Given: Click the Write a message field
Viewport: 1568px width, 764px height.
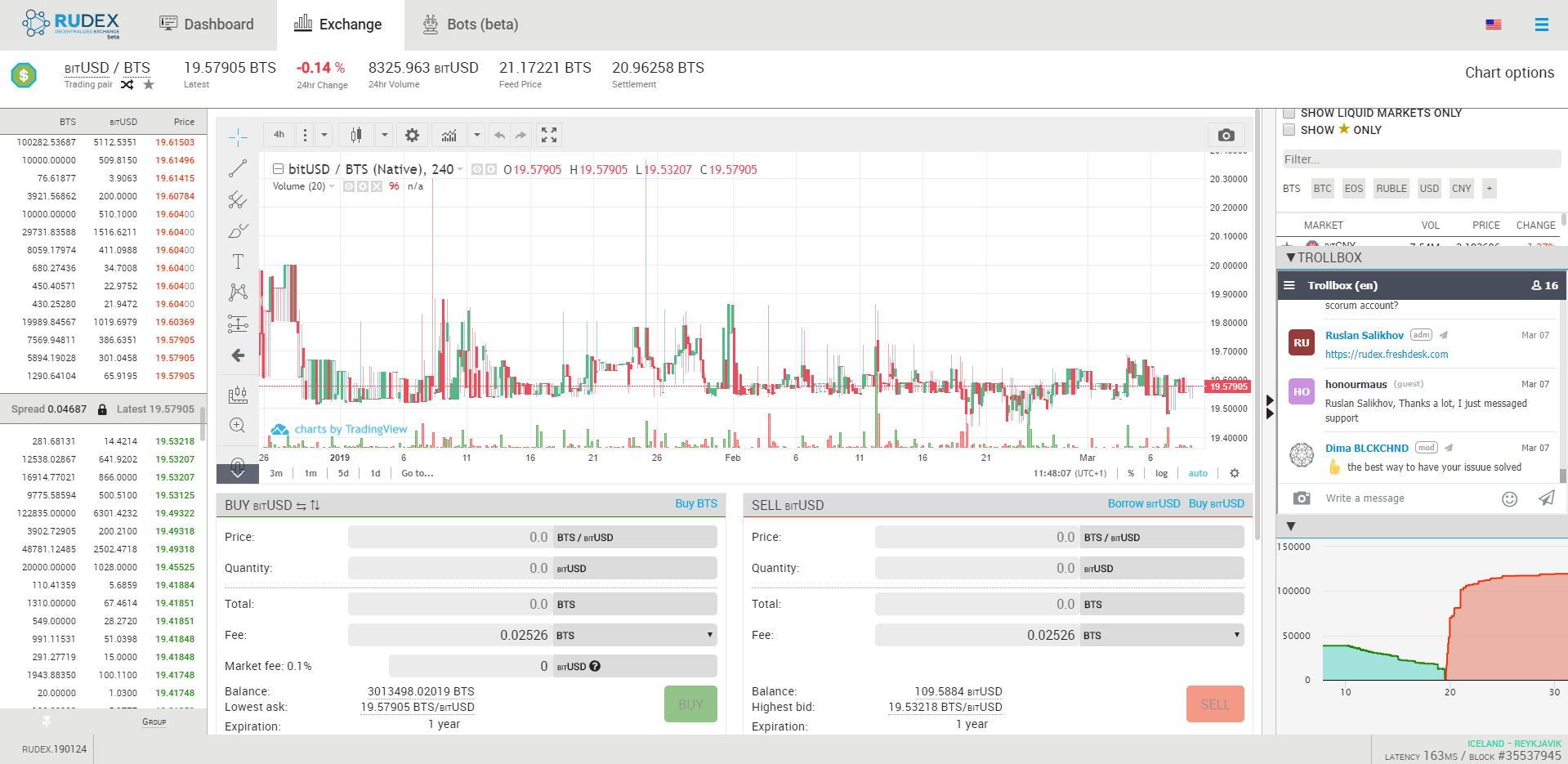Looking at the screenshot, I should [1407, 498].
